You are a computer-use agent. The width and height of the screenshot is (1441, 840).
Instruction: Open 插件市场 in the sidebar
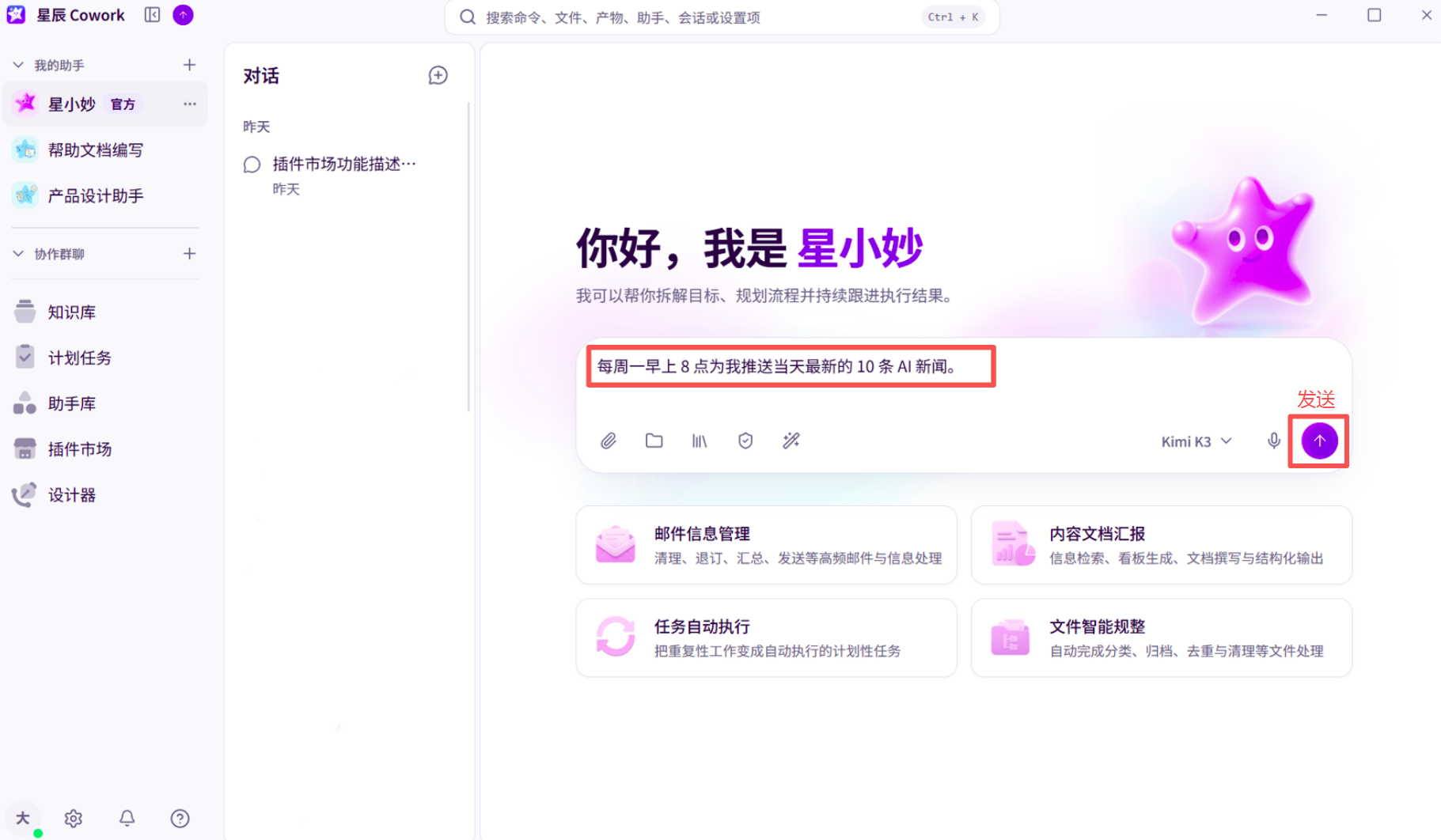pyautogui.click(x=105, y=449)
